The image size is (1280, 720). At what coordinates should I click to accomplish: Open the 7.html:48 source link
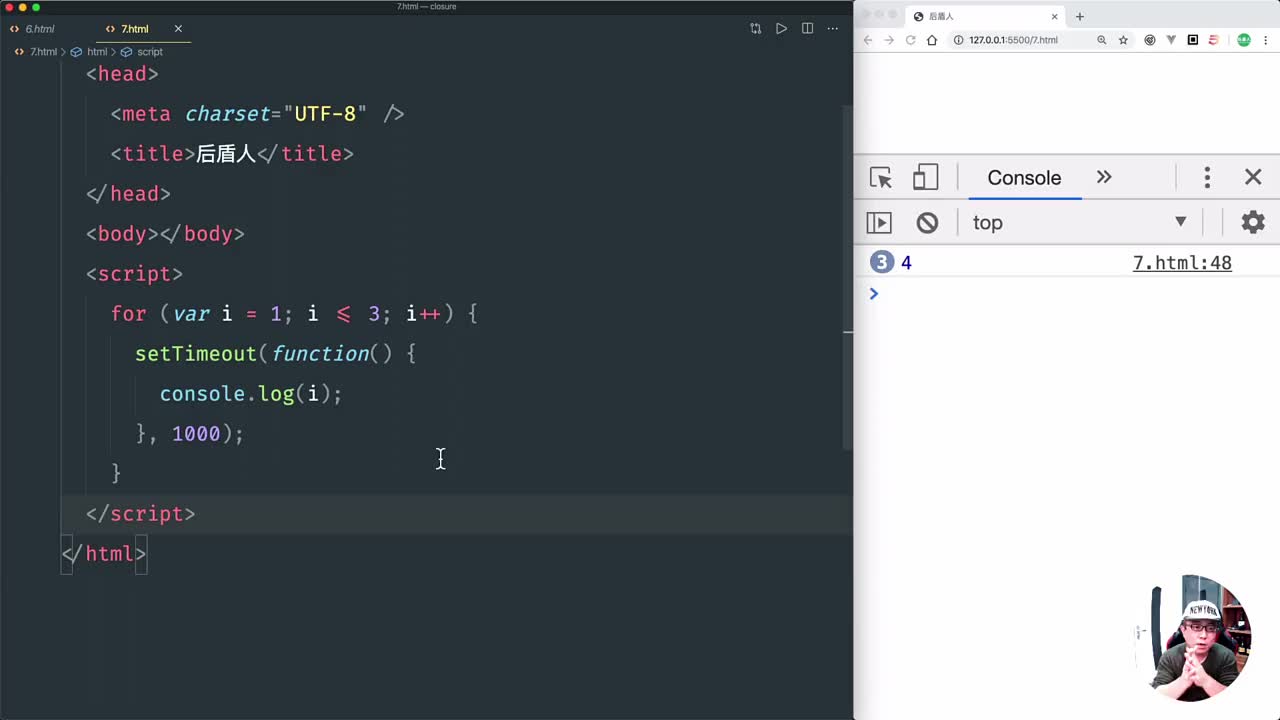1182,263
